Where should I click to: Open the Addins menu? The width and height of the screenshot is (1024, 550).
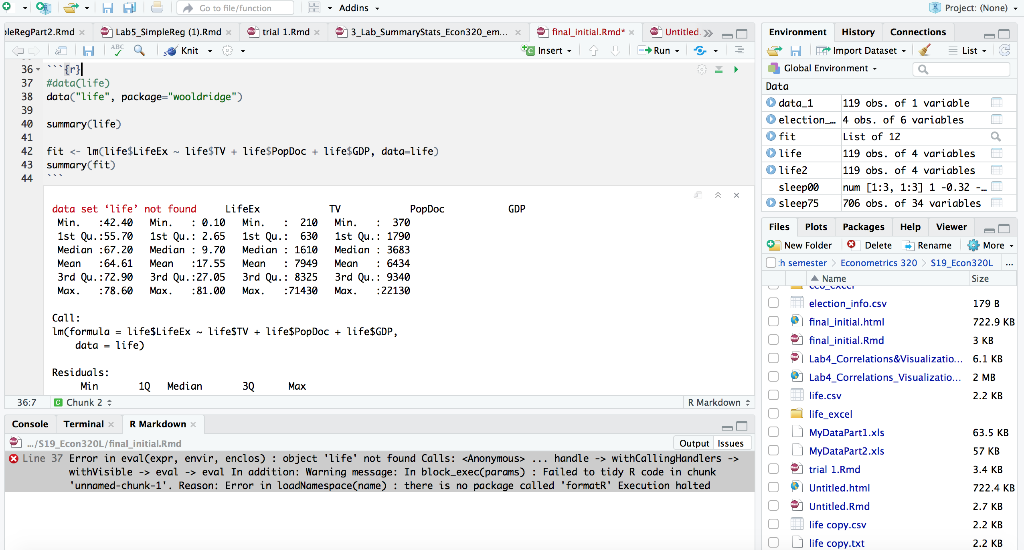click(359, 8)
